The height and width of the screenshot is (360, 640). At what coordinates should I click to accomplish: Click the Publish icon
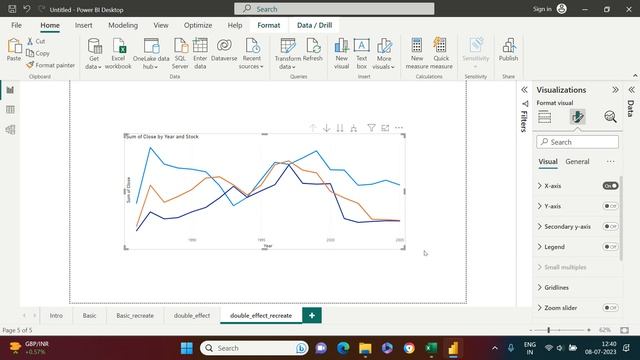(x=509, y=46)
